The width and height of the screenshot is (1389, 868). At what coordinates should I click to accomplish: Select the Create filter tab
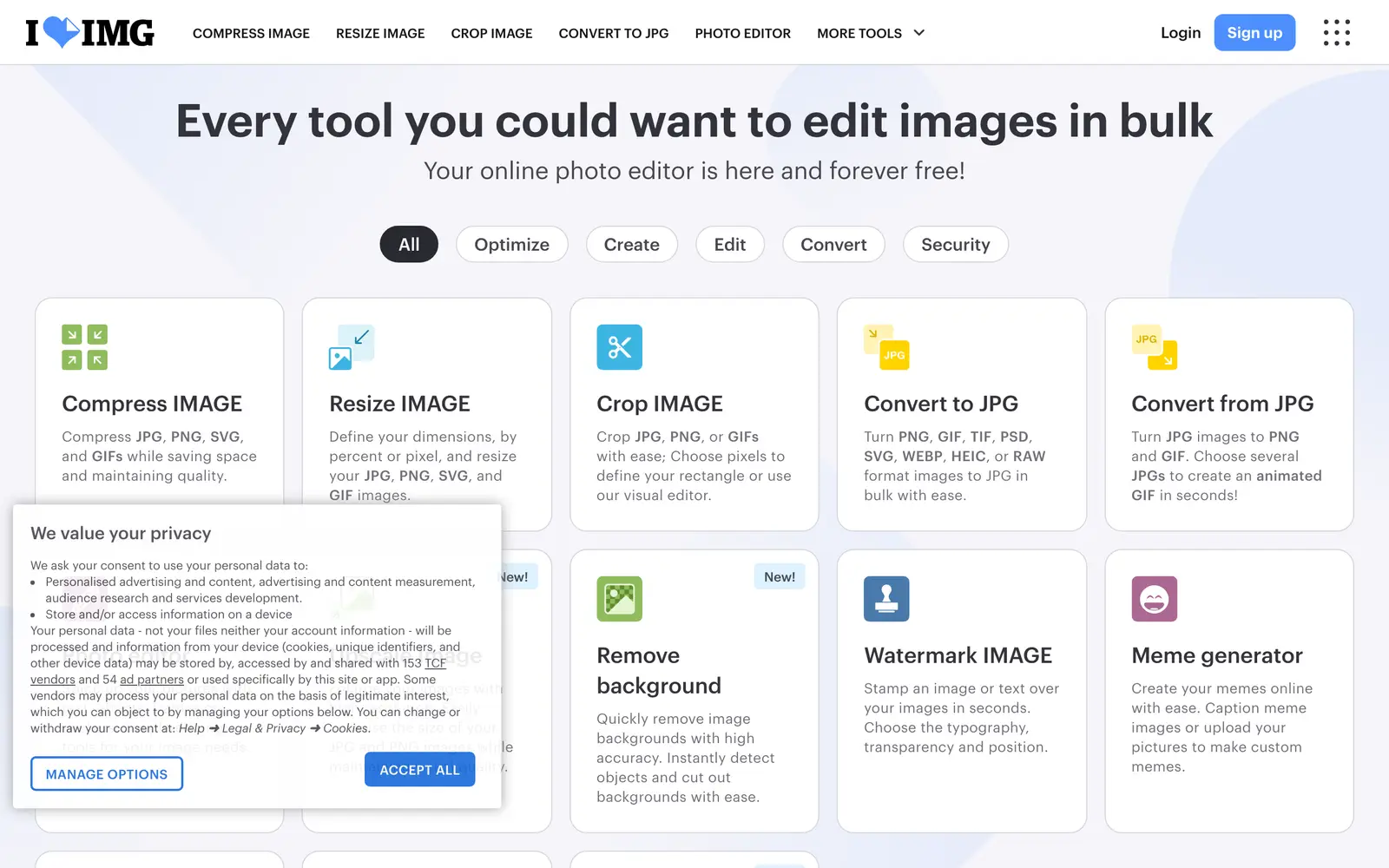pyautogui.click(x=632, y=245)
